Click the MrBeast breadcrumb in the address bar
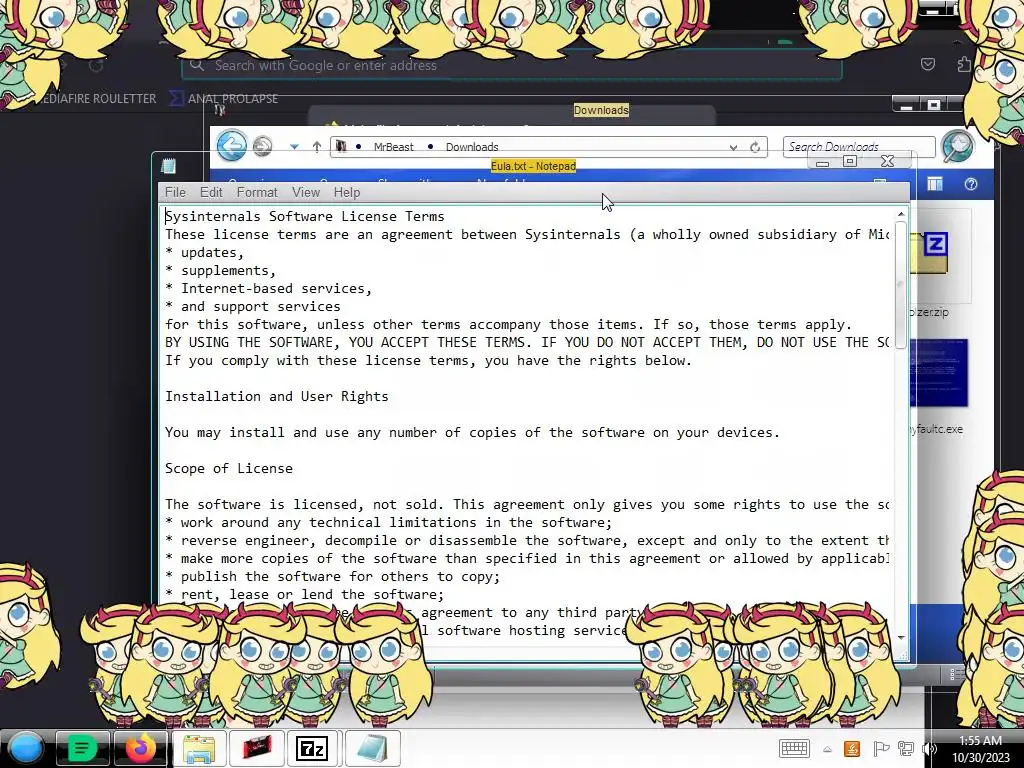Screen dimensions: 1024x768 click(x=393, y=147)
